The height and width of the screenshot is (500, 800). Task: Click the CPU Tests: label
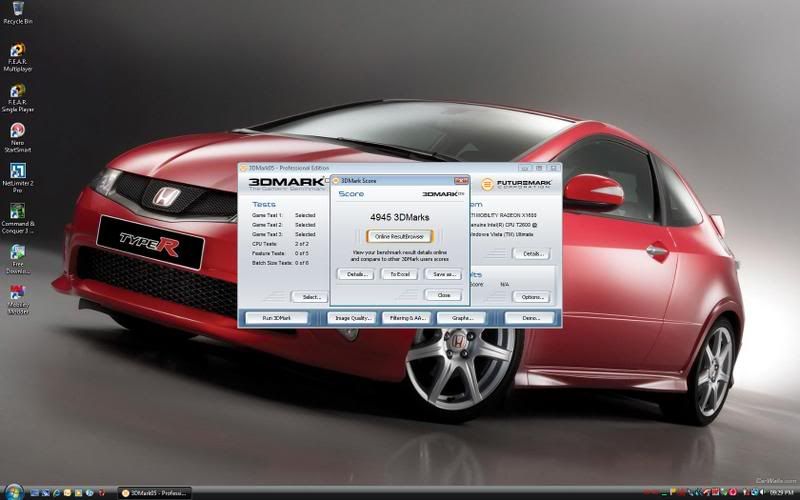pos(265,244)
